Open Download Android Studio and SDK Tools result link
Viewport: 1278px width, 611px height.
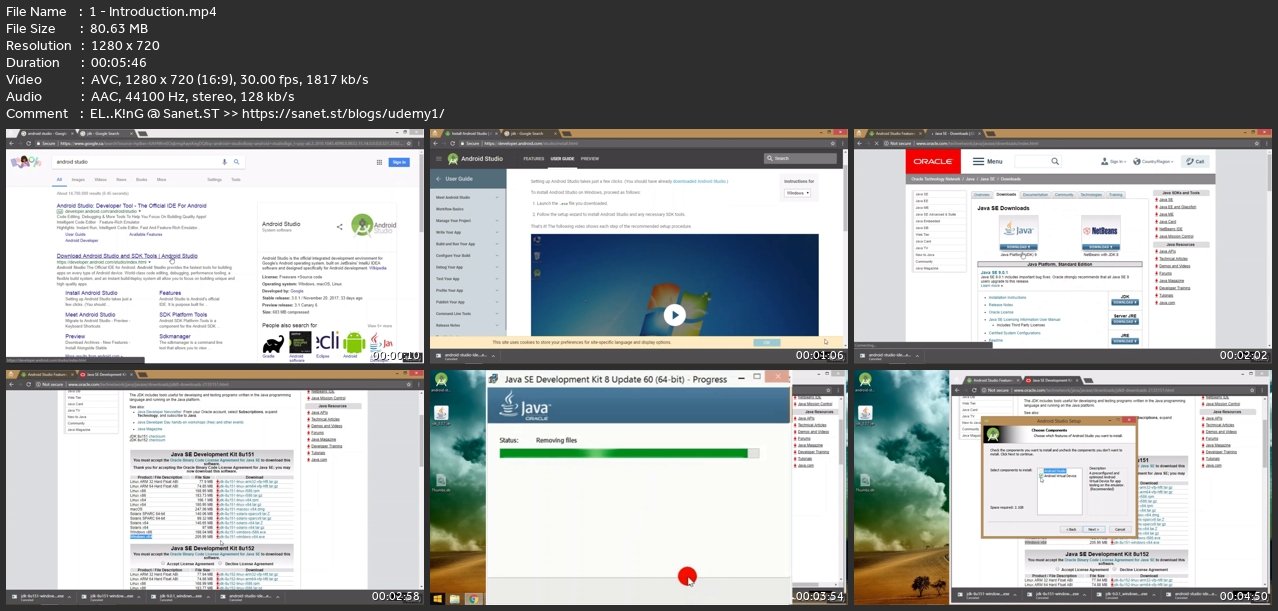[127, 256]
